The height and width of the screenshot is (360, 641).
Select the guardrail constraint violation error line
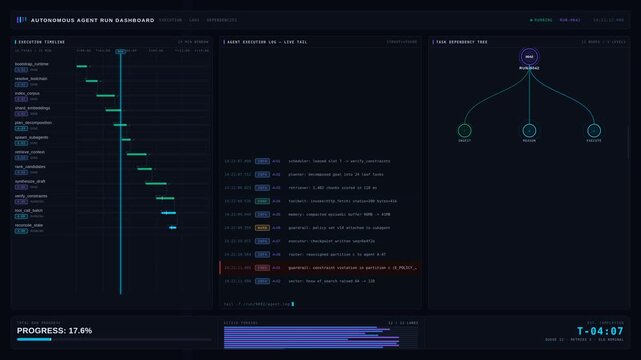click(320, 268)
